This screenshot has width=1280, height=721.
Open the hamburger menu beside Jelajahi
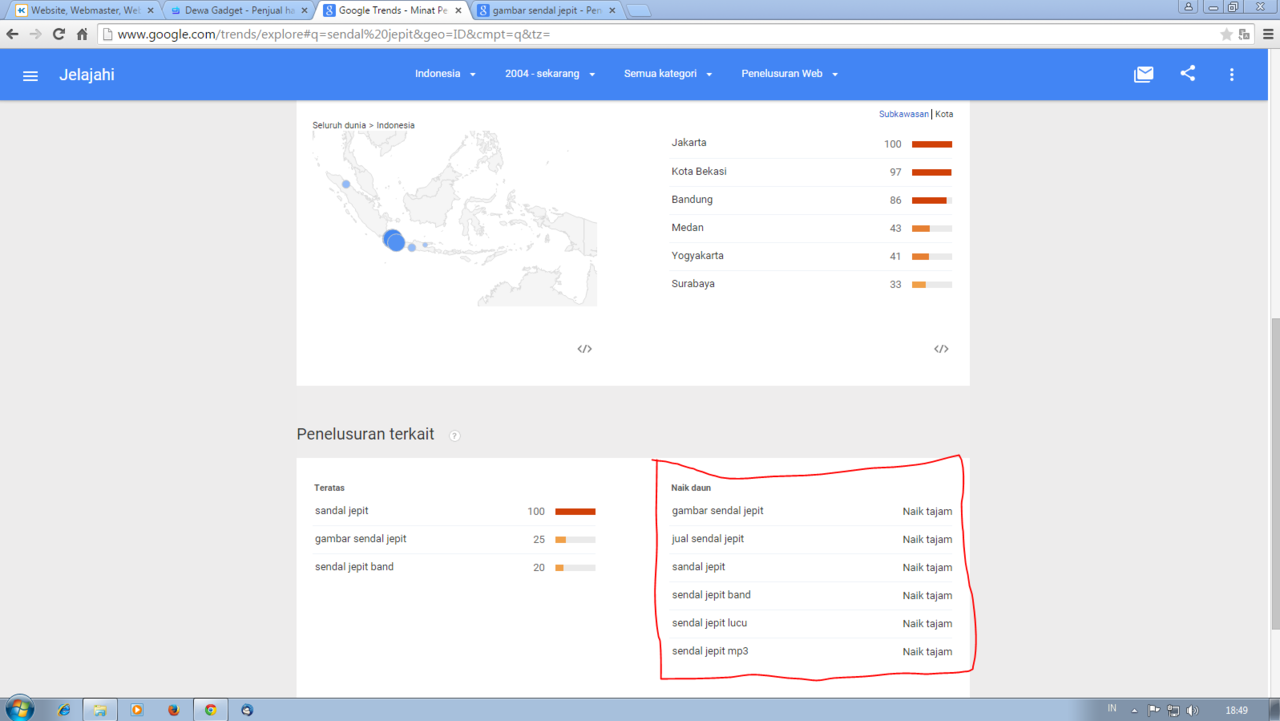pyautogui.click(x=30, y=75)
